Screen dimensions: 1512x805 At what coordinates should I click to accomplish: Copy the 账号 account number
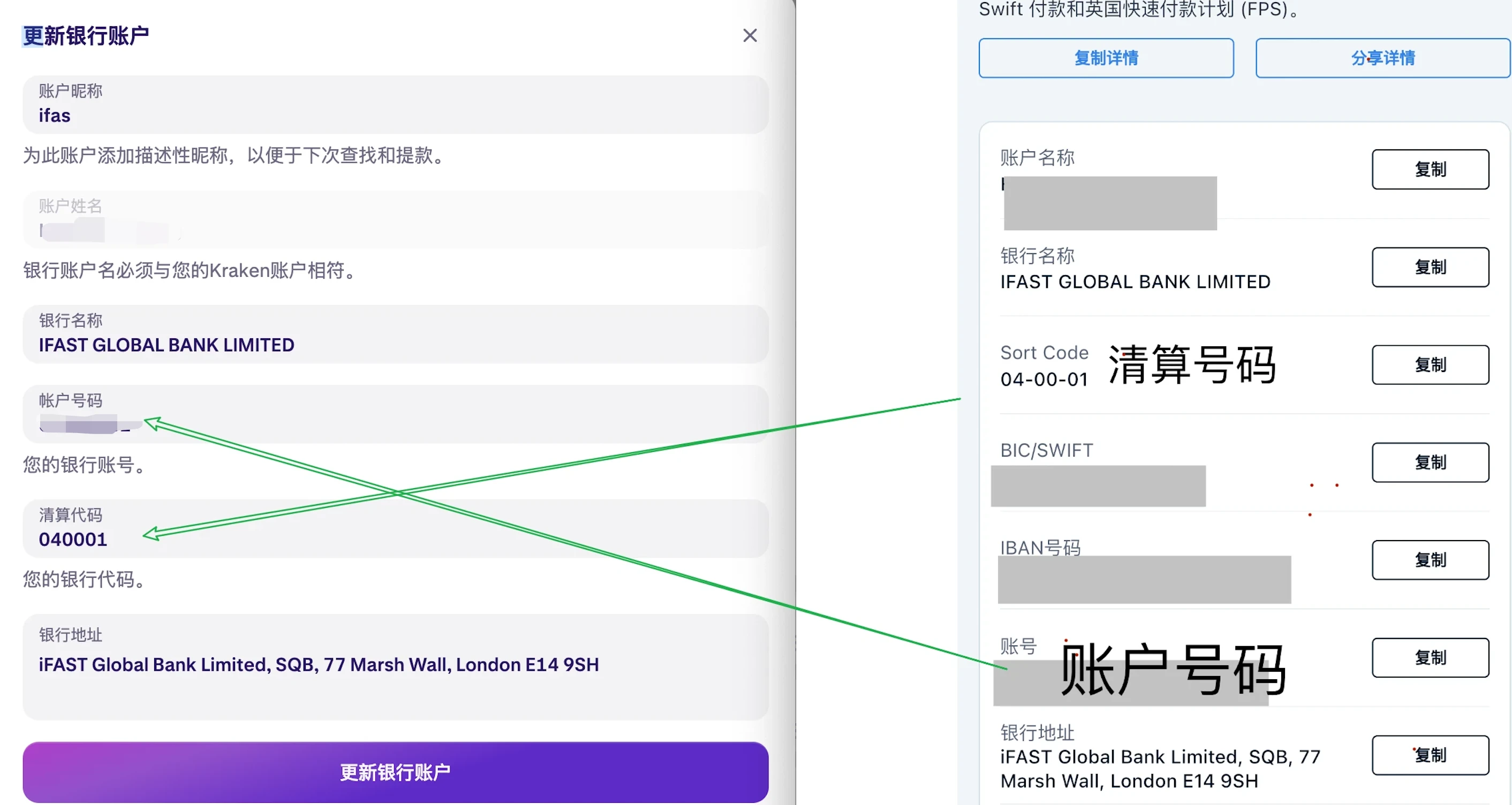point(1430,657)
